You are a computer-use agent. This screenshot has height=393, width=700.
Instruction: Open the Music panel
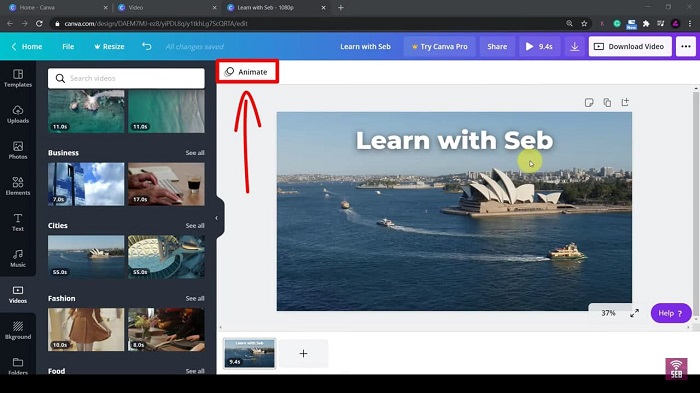18,259
